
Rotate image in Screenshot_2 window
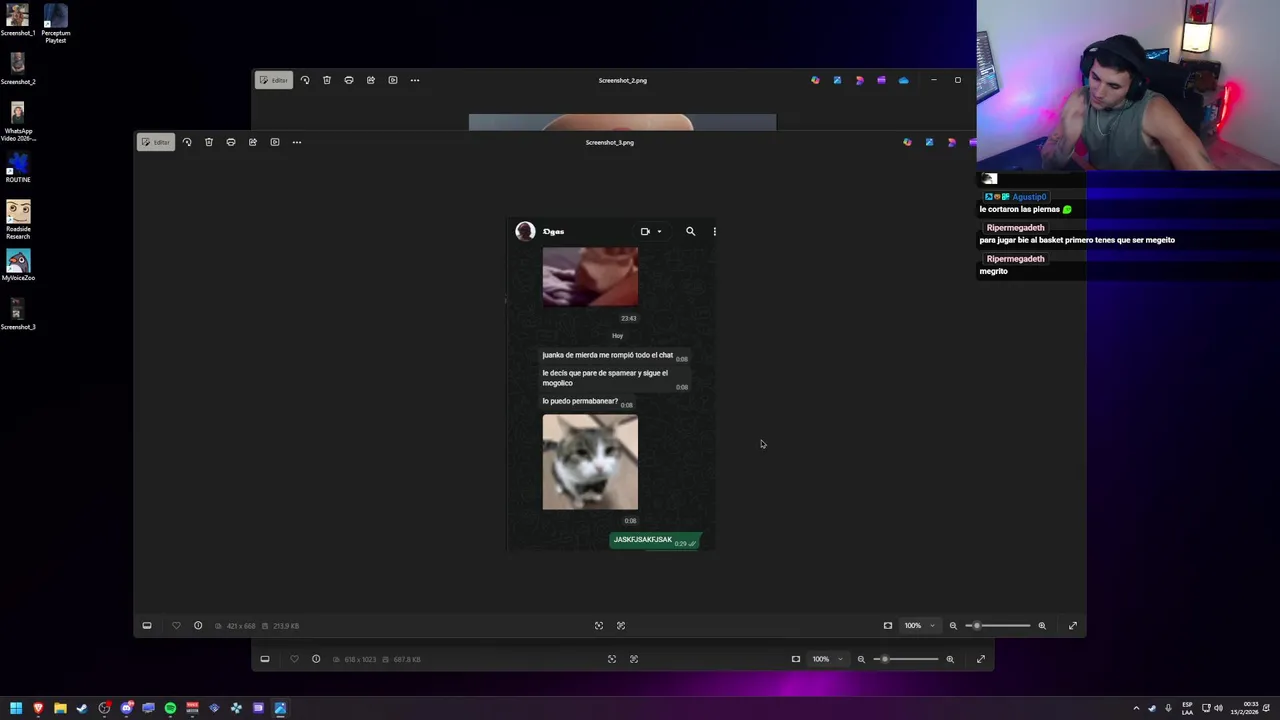point(305,80)
